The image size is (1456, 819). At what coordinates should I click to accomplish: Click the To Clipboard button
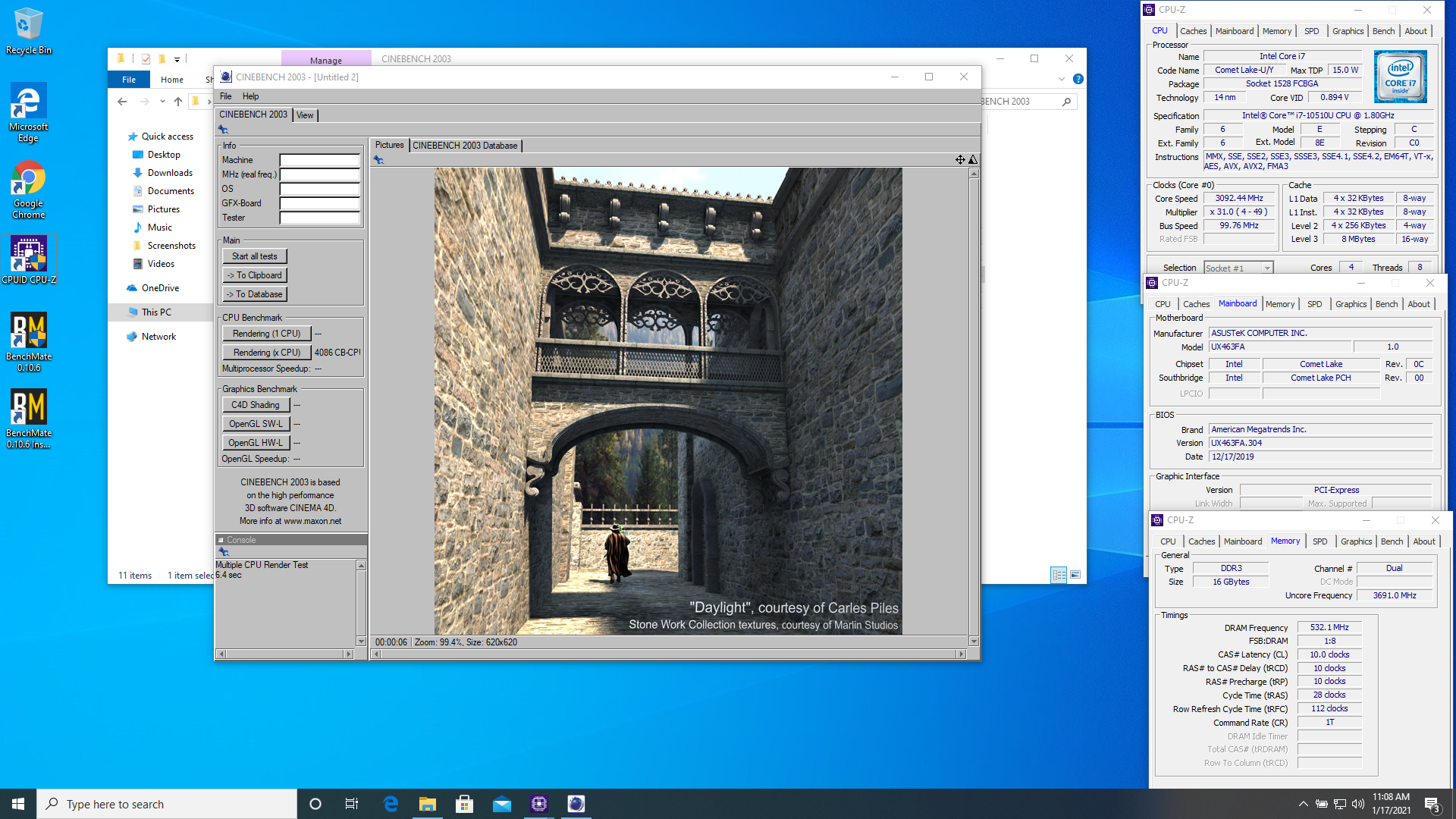click(x=255, y=275)
